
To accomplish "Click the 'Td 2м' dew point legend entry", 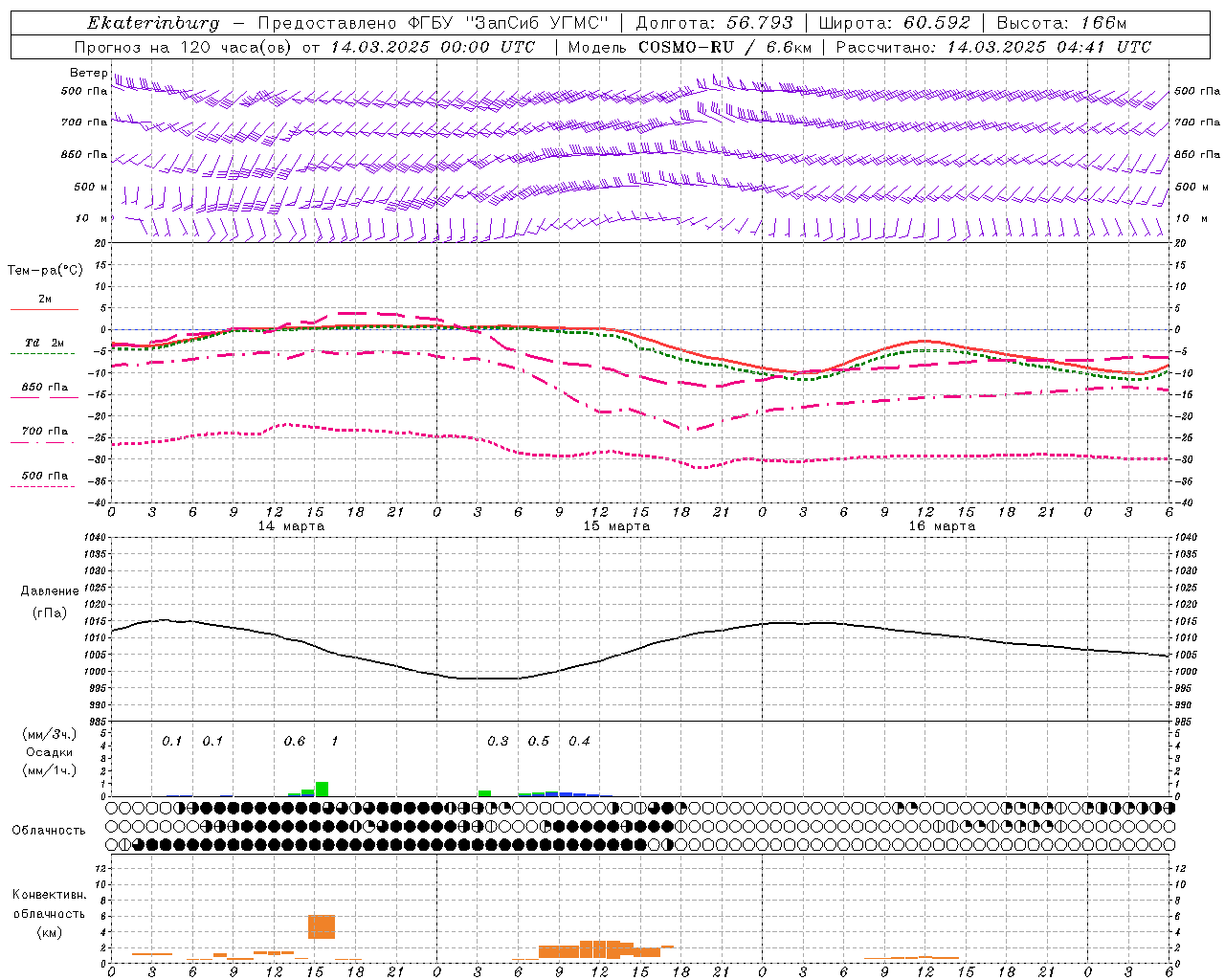I will (x=44, y=343).
